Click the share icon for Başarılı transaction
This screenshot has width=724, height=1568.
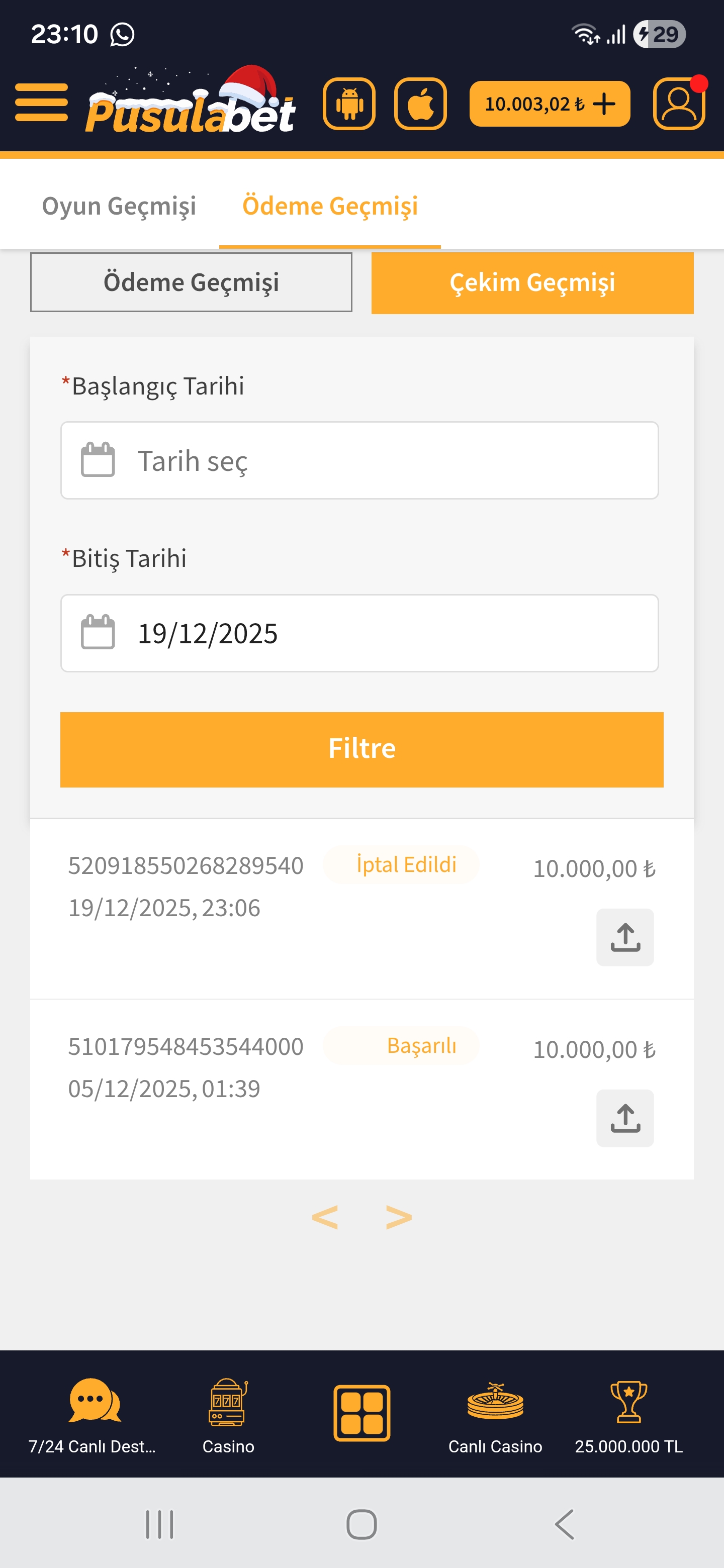click(x=625, y=1118)
